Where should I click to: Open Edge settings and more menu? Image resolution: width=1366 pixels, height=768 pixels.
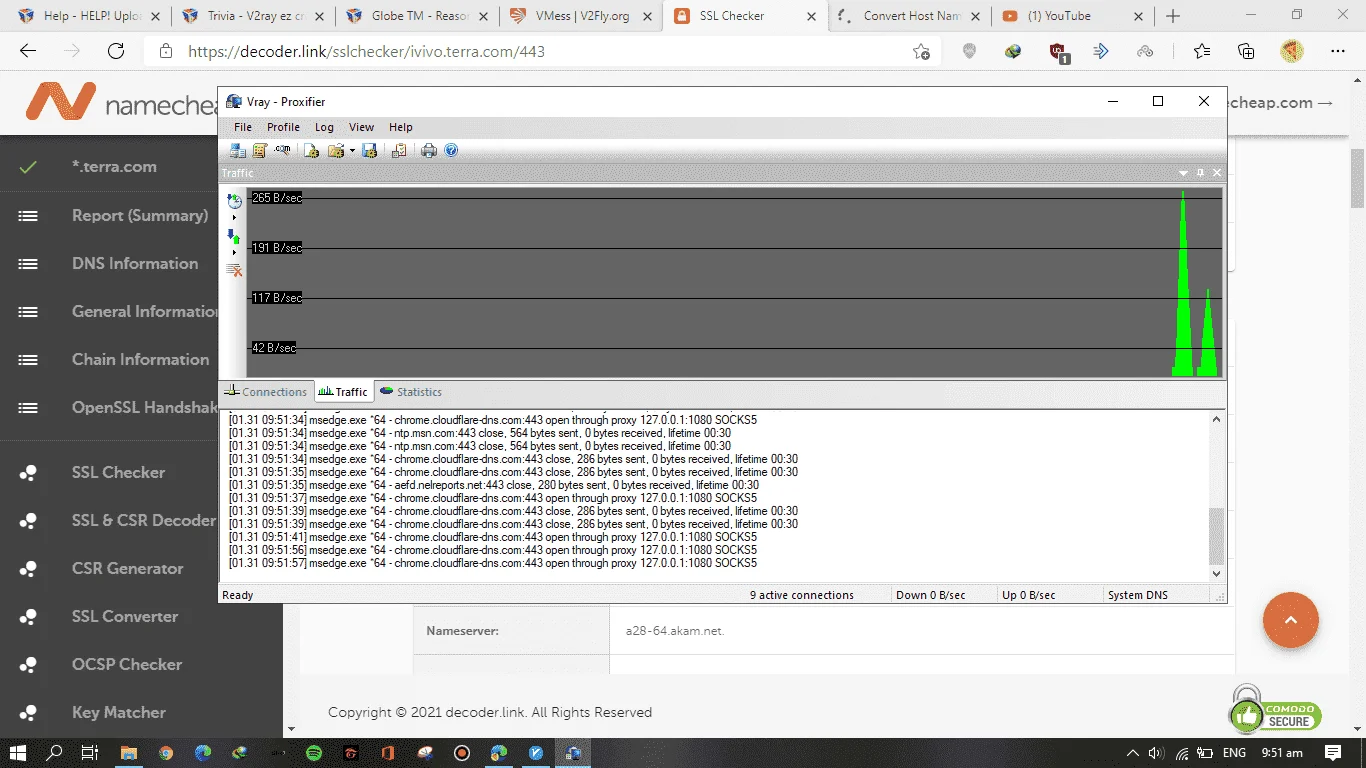coord(1338,51)
